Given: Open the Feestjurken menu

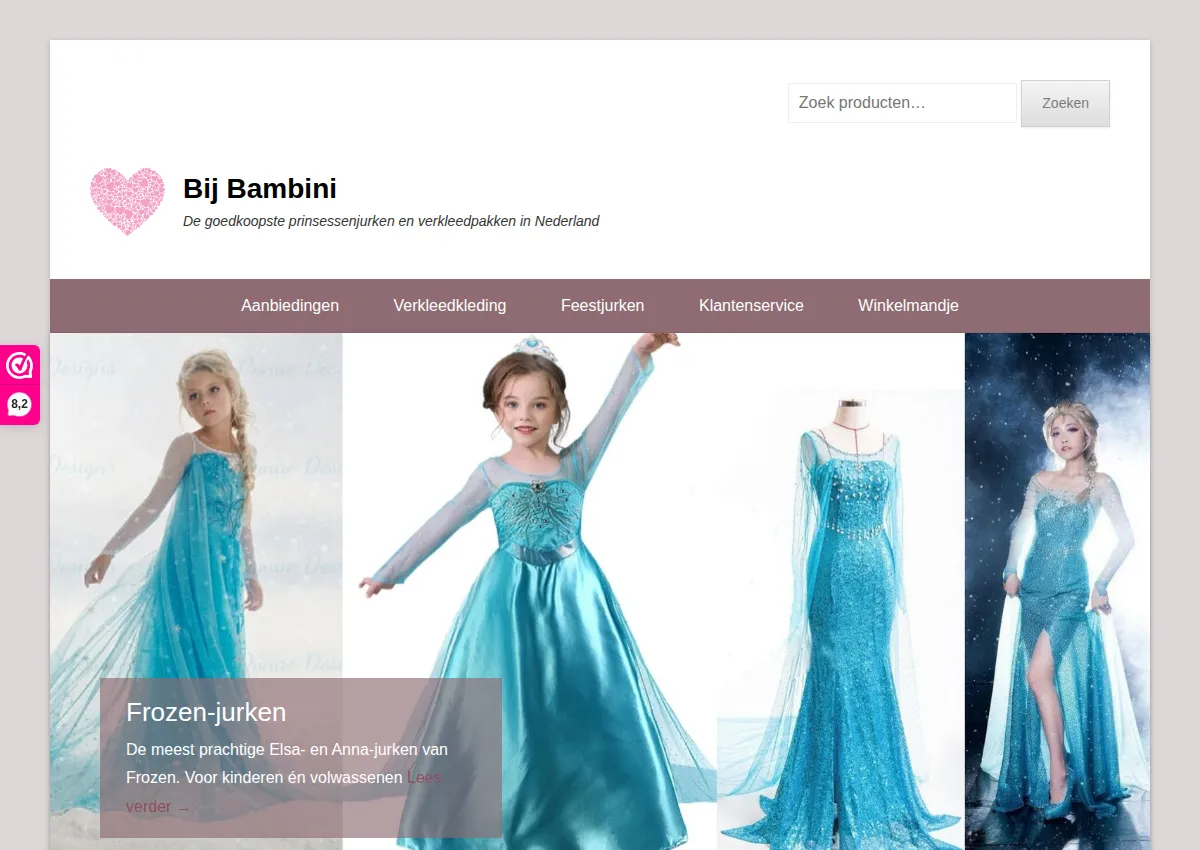Looking at the screenshot, I should pos(603,306).
